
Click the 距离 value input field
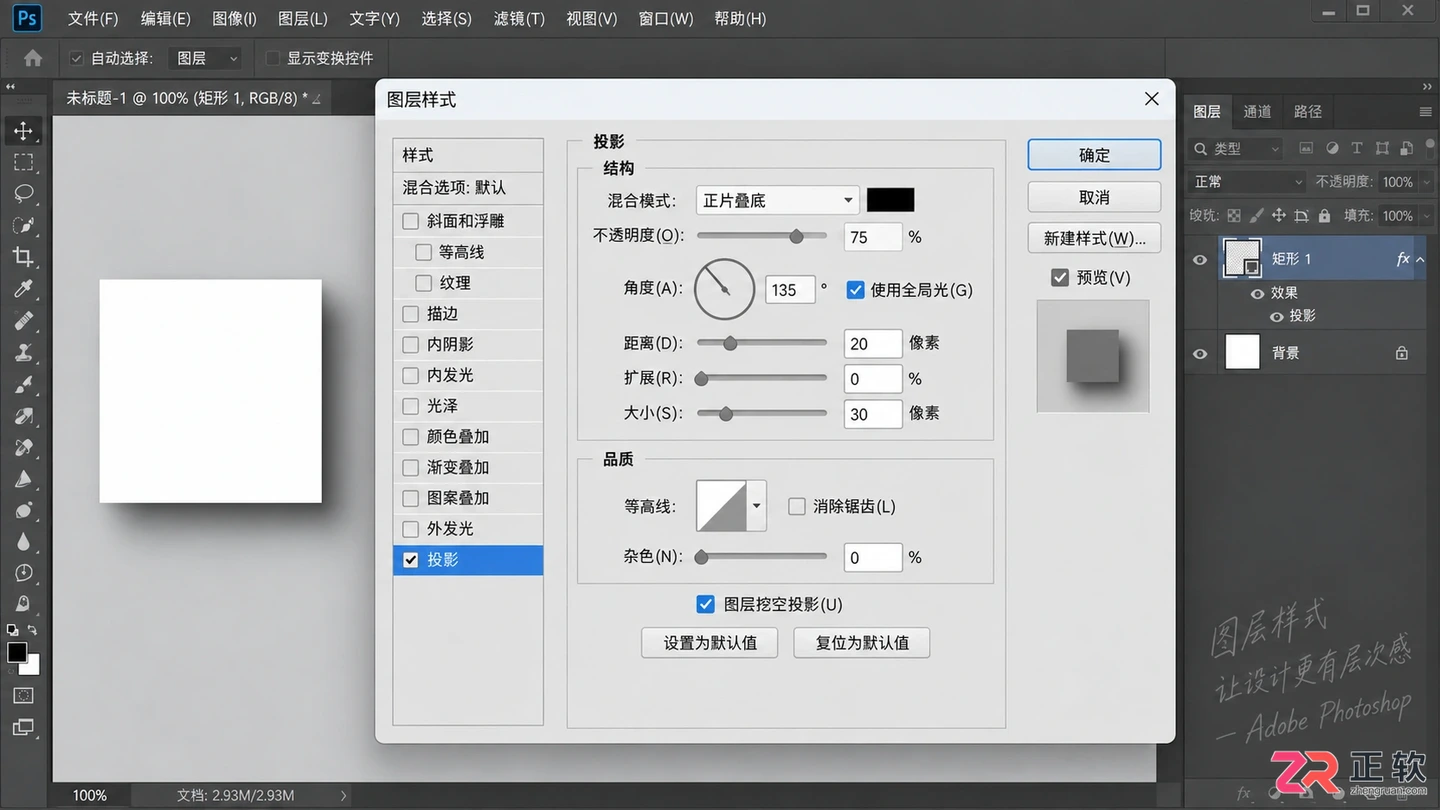(873, 344)
